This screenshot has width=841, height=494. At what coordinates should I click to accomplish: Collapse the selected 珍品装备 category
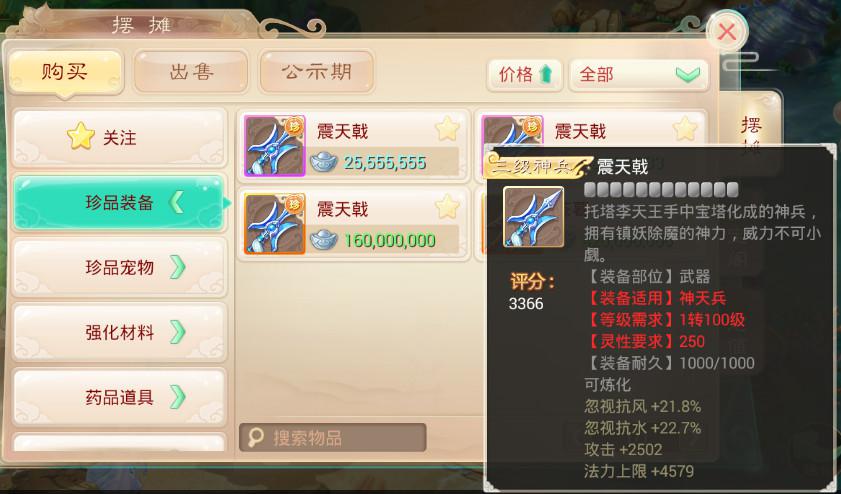coord(120,202)
